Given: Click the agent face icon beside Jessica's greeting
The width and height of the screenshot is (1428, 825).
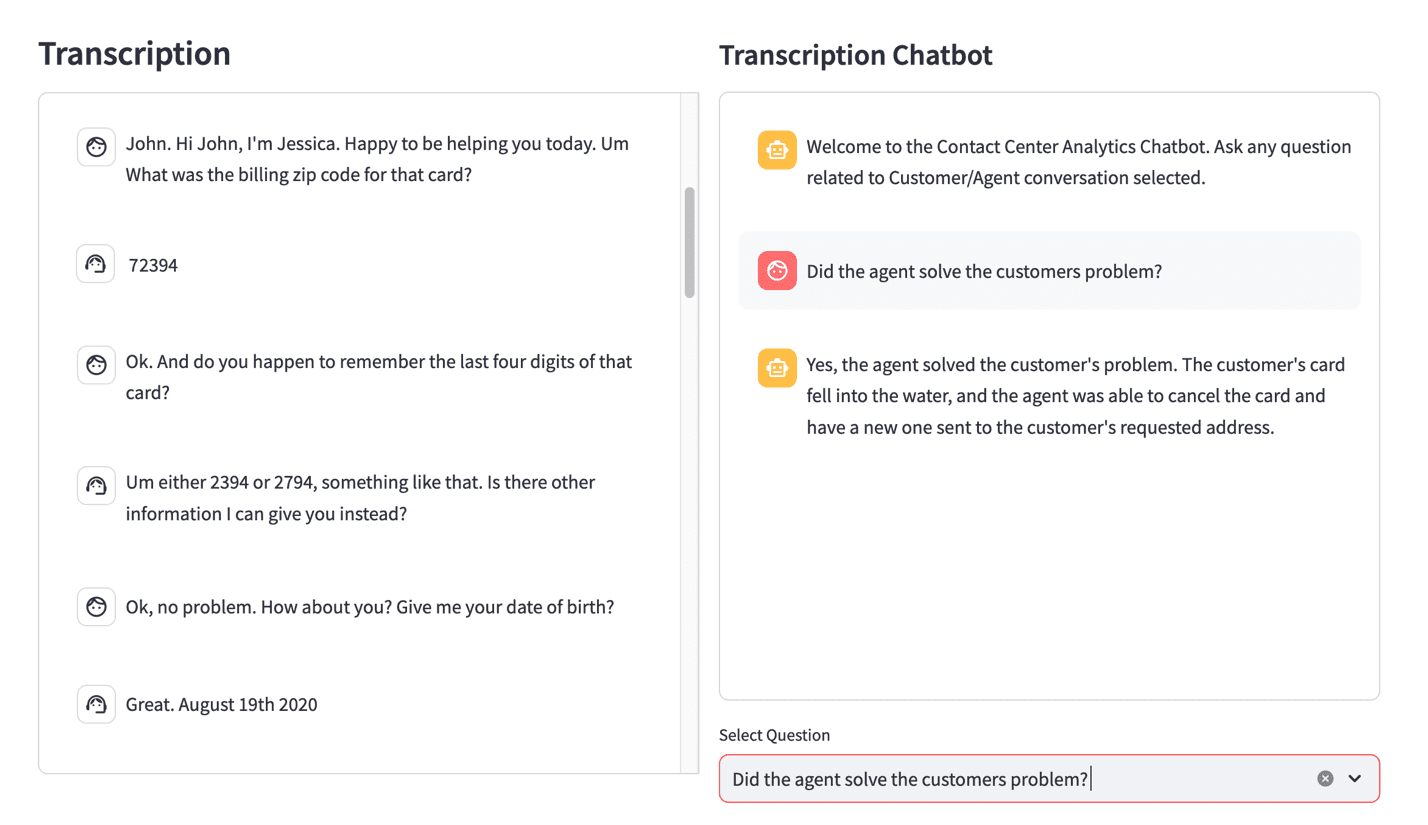Looking at the screenshot, I should [96, 147].
